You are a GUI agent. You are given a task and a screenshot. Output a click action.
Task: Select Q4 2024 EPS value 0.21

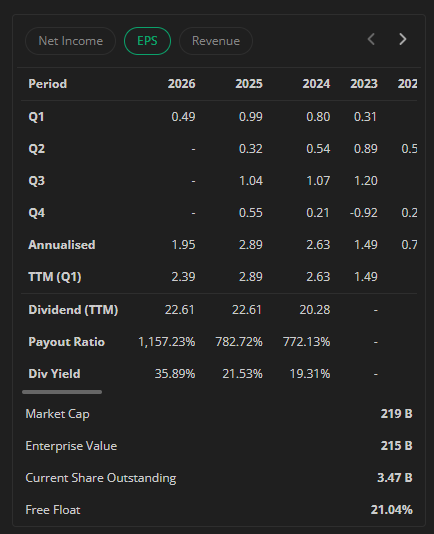pos(318,213)
